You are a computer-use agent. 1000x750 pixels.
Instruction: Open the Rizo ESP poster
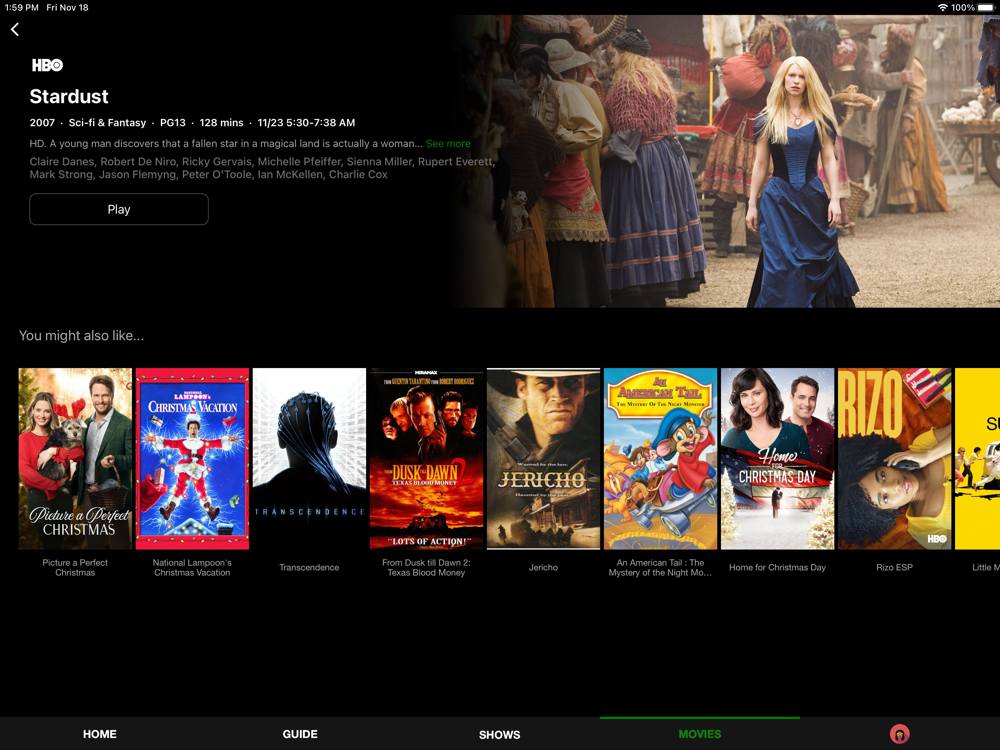click(894, 459)
